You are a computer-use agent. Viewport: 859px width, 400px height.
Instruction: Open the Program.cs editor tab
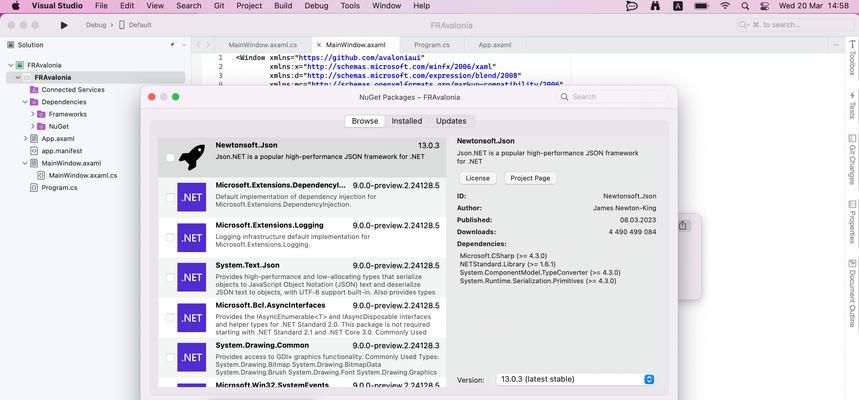(432, 45)
